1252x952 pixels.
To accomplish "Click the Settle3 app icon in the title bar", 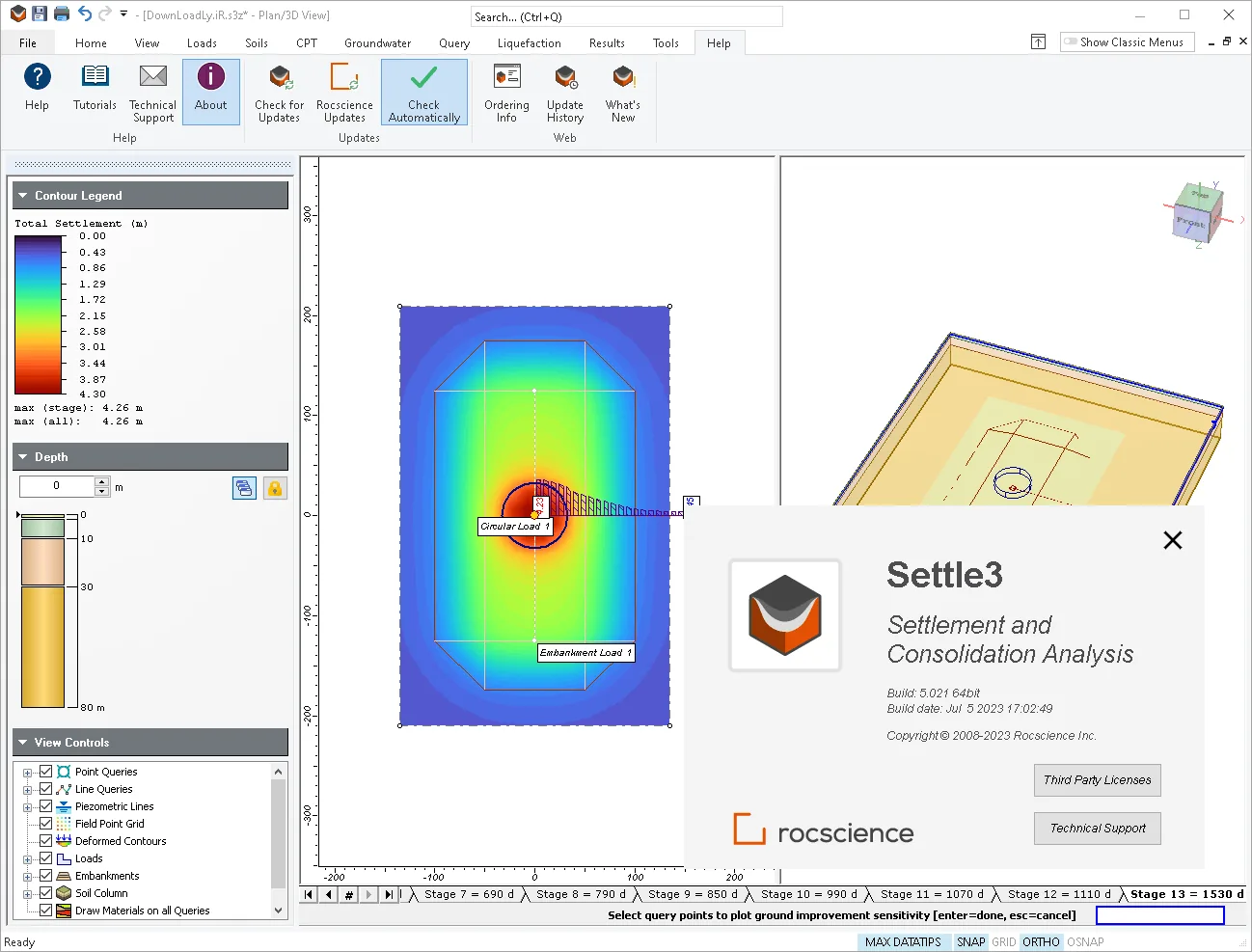I will [x=17, y=14].
